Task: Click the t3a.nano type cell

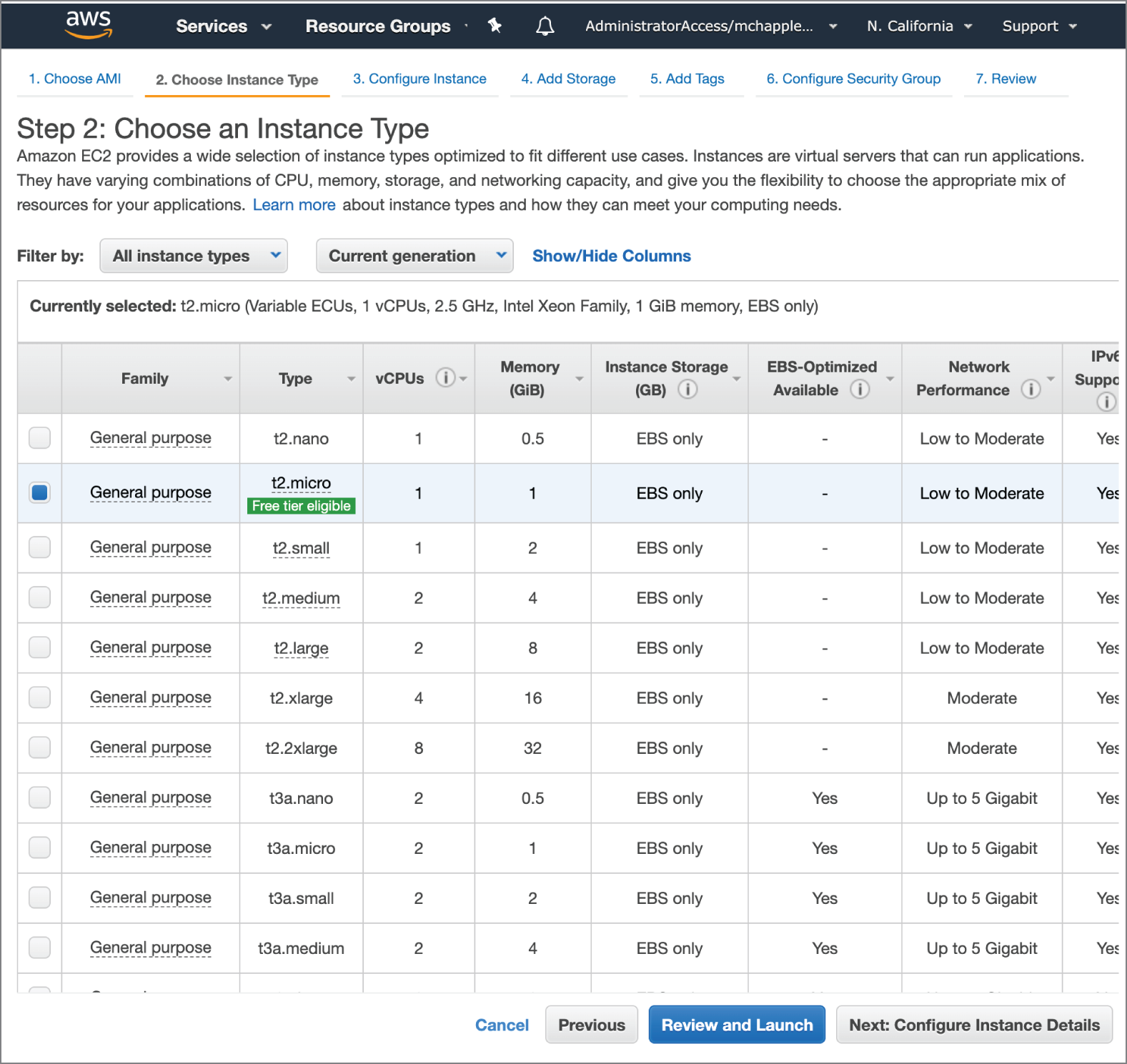Action: click(301, 798)
